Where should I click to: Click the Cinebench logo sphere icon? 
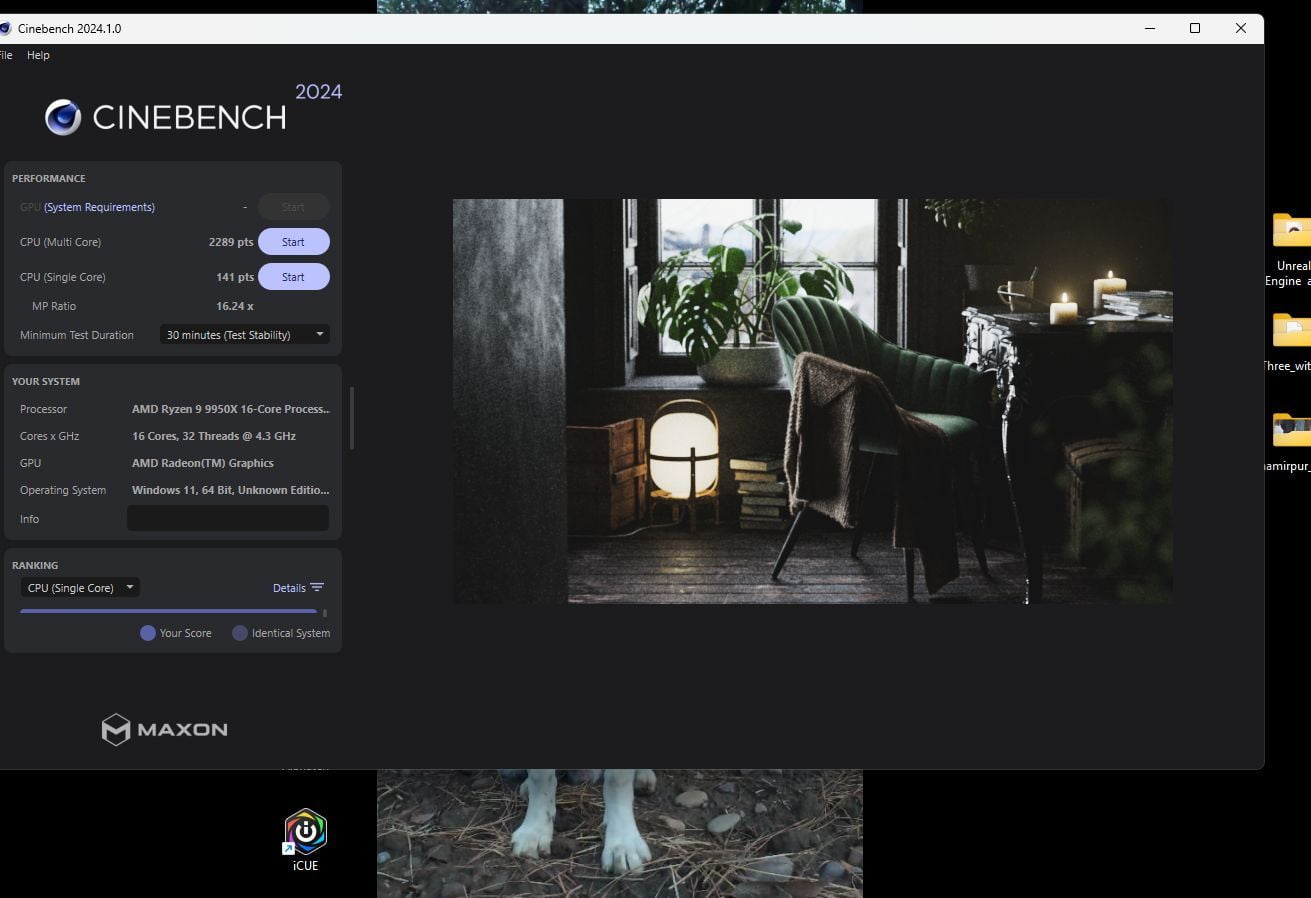click(x=63, y=117)
